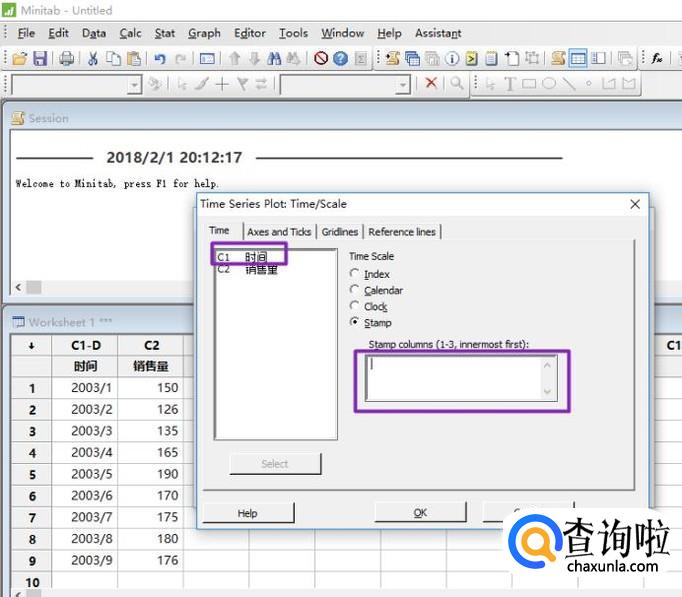Click the Save Project floppy disk icon
Viewport: 682px width, 597px height.
(40, 58)
